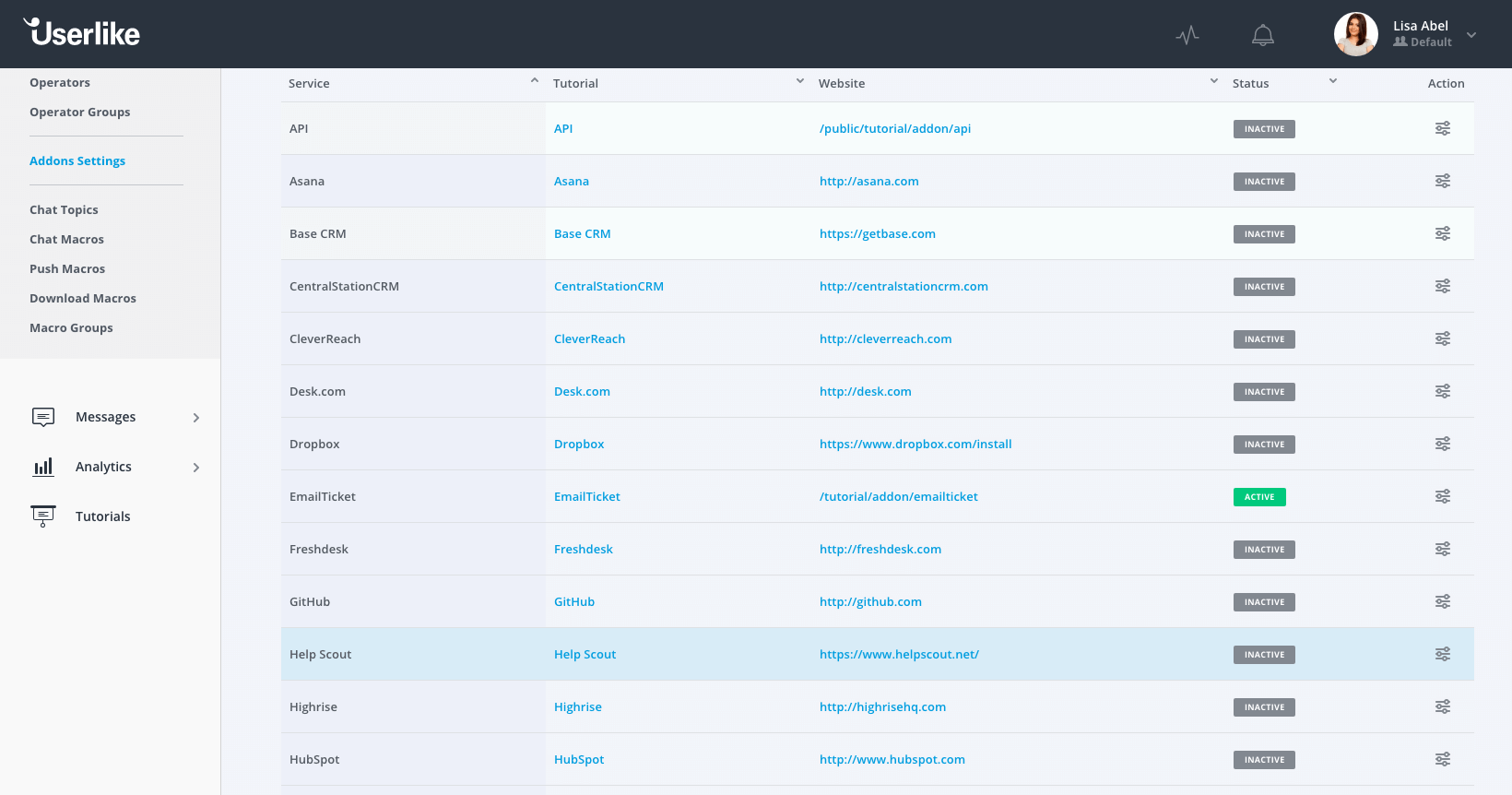Open the CleverReach tutorial link
Viewport: 1512px width, 795px height.
coord(590,338)
